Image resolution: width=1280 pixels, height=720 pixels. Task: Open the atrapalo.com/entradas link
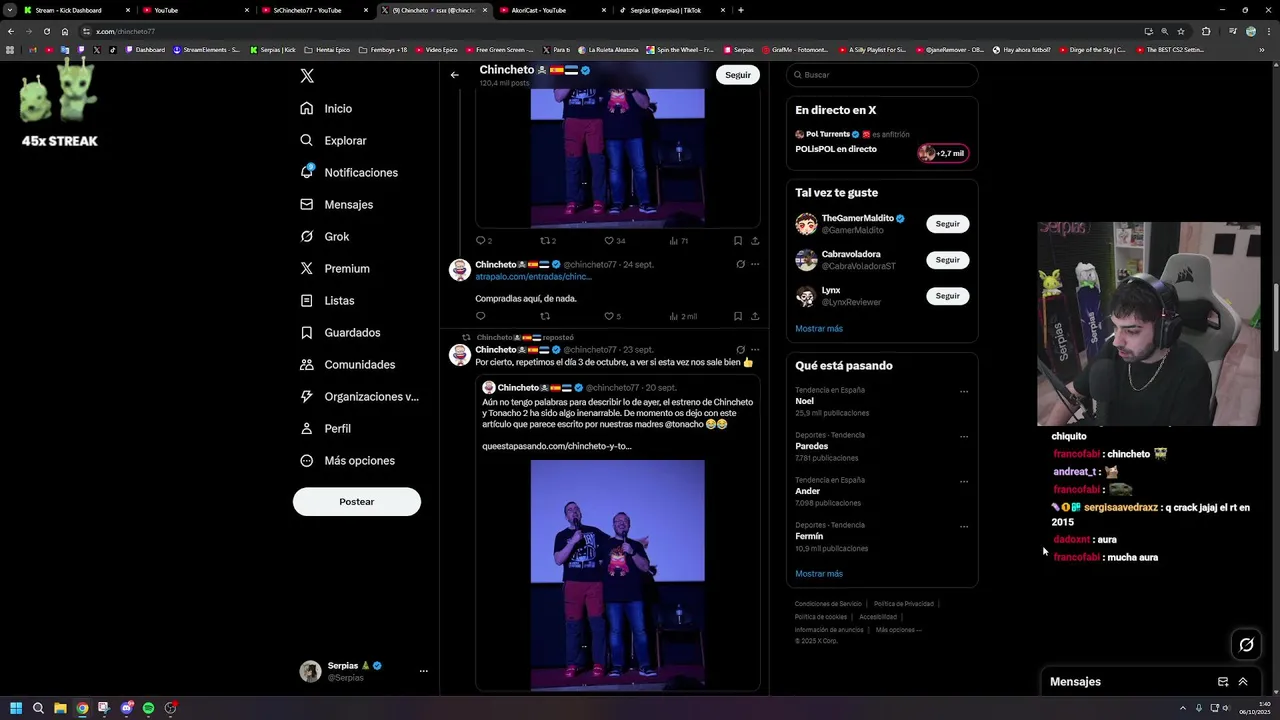[x=533, y=276]
